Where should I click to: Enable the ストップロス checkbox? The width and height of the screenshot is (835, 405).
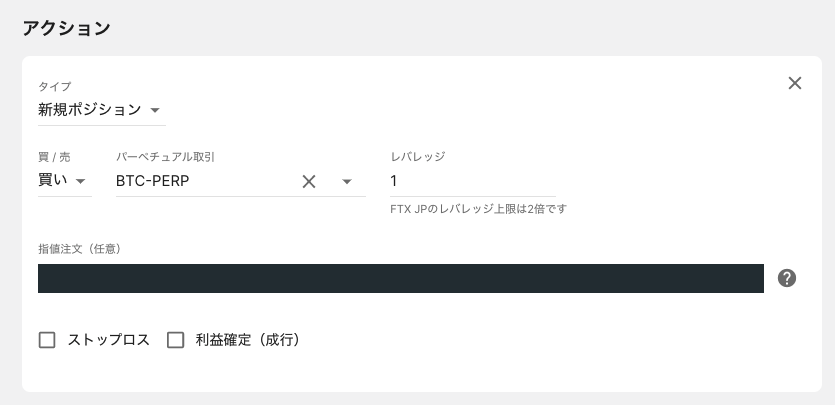point(47,340)
